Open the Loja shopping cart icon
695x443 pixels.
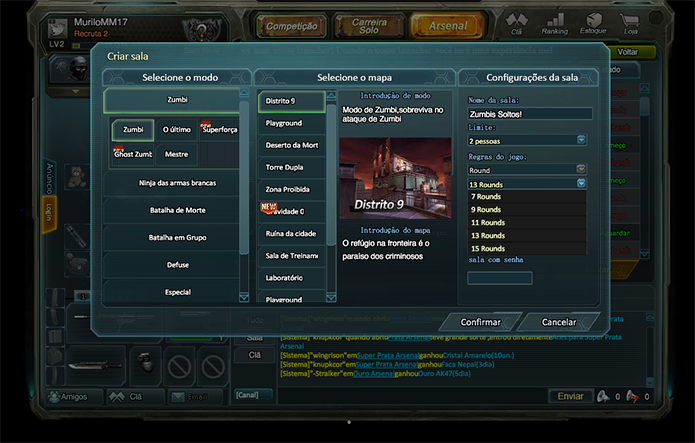click(630, 23)
